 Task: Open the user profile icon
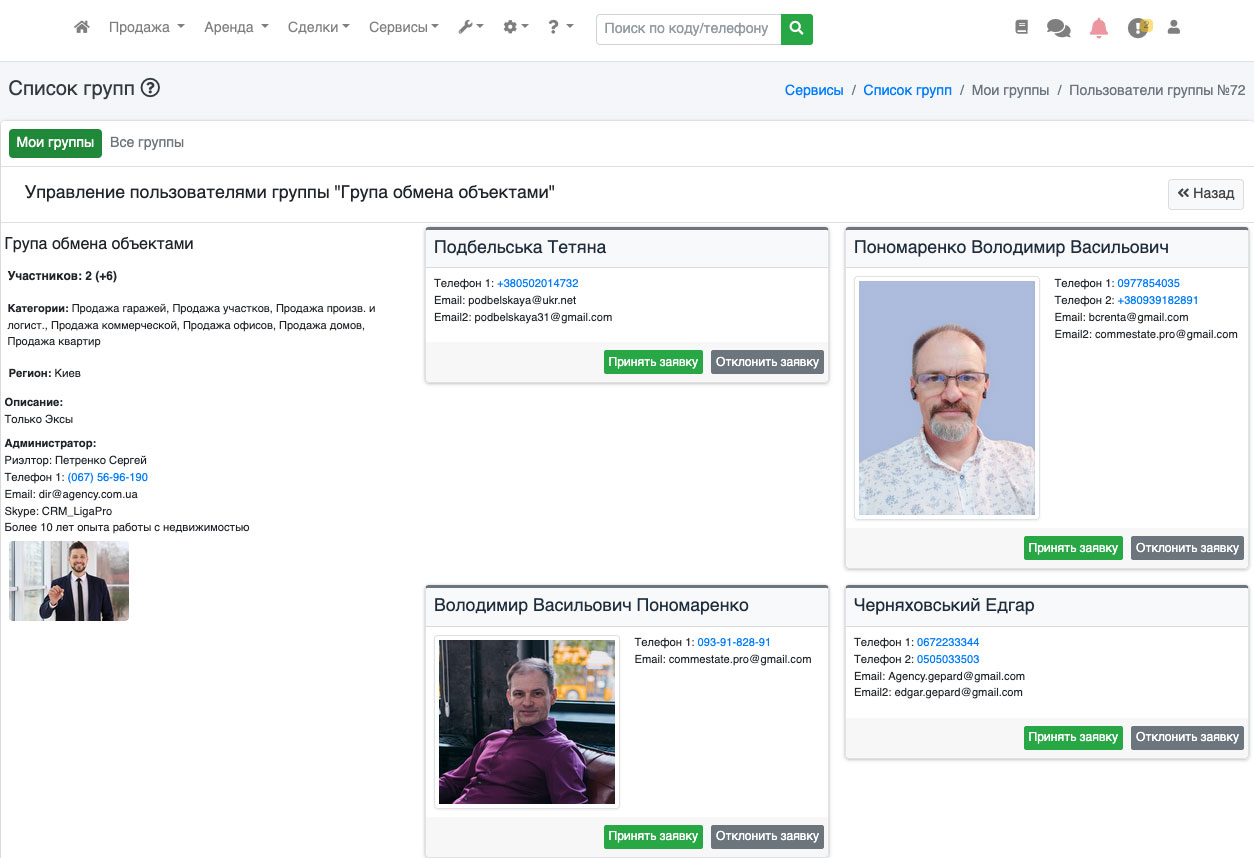click(1174, 28)
